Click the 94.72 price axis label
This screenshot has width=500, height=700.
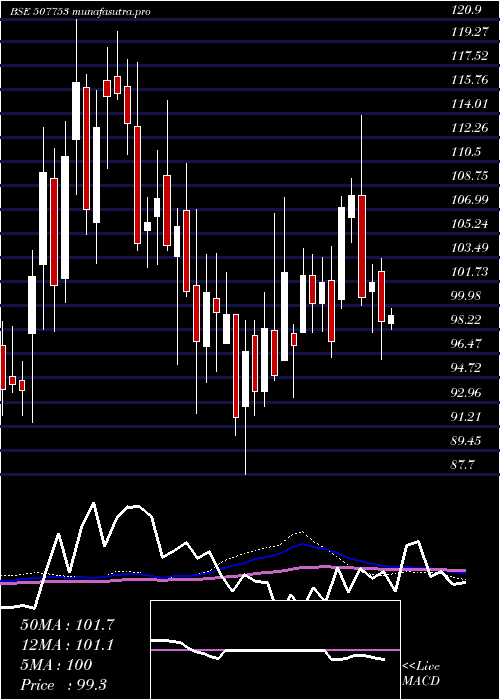tap(466, 368)
